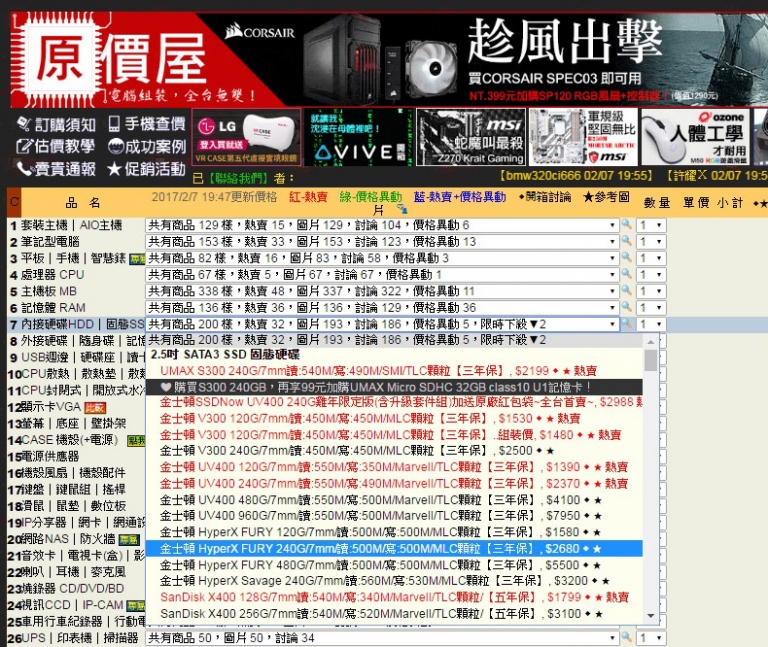
Task: Select 金士頓 UV400 240G $2370 option
Action: (x=394, y=483)
